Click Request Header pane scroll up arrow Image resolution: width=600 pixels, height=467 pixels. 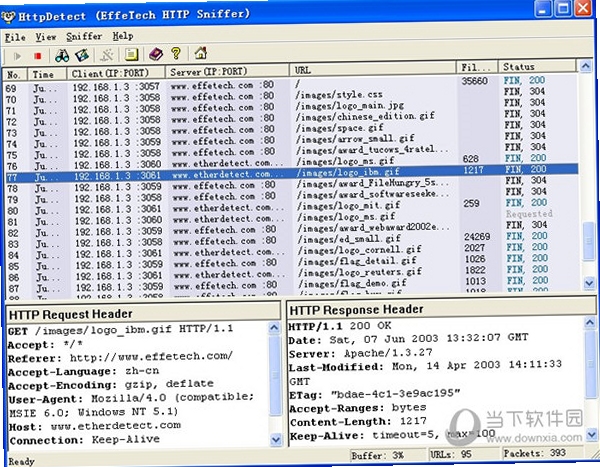(274, 328)
